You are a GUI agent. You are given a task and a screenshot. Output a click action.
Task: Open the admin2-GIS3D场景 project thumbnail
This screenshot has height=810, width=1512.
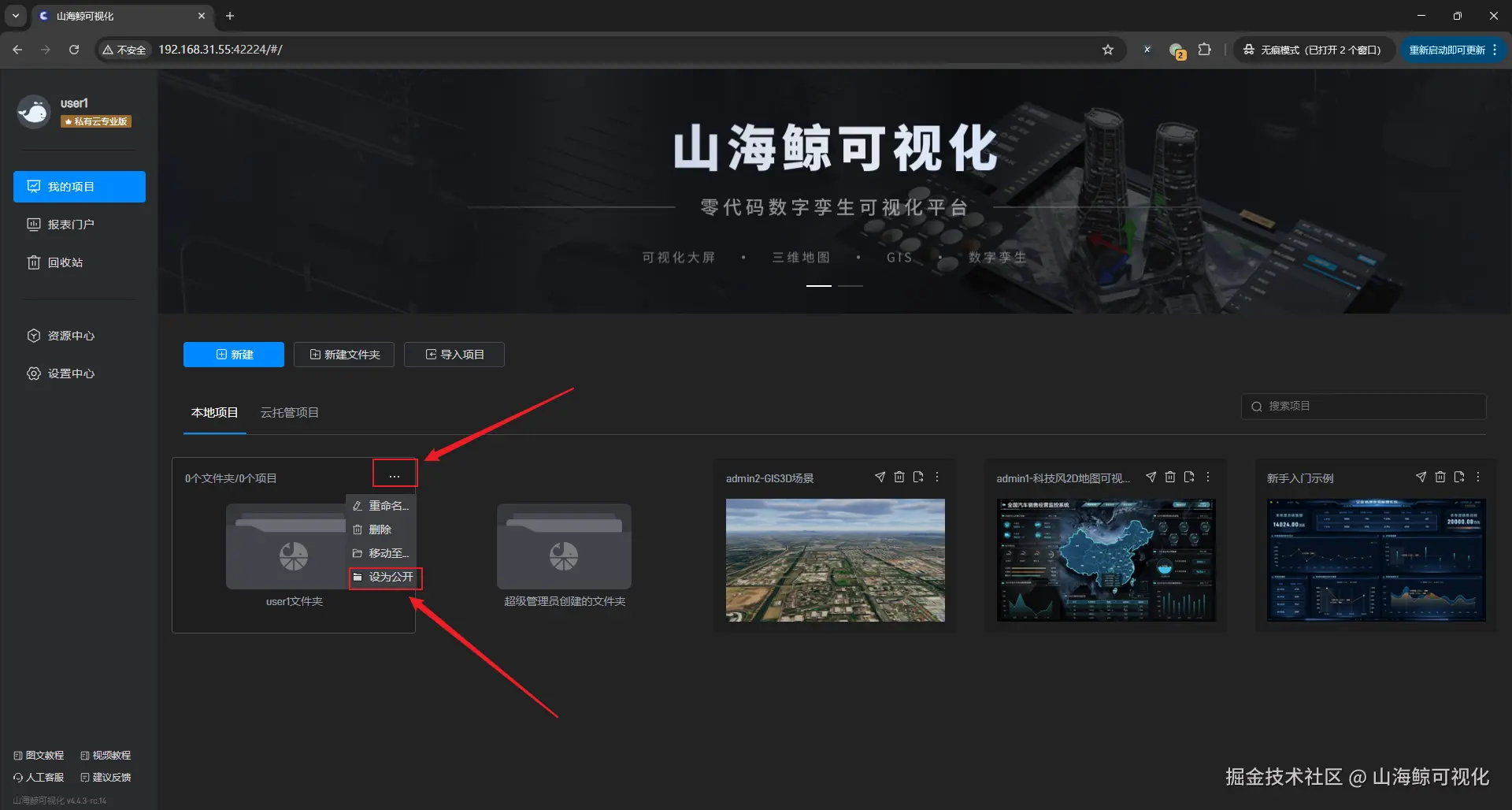(836, 560)
